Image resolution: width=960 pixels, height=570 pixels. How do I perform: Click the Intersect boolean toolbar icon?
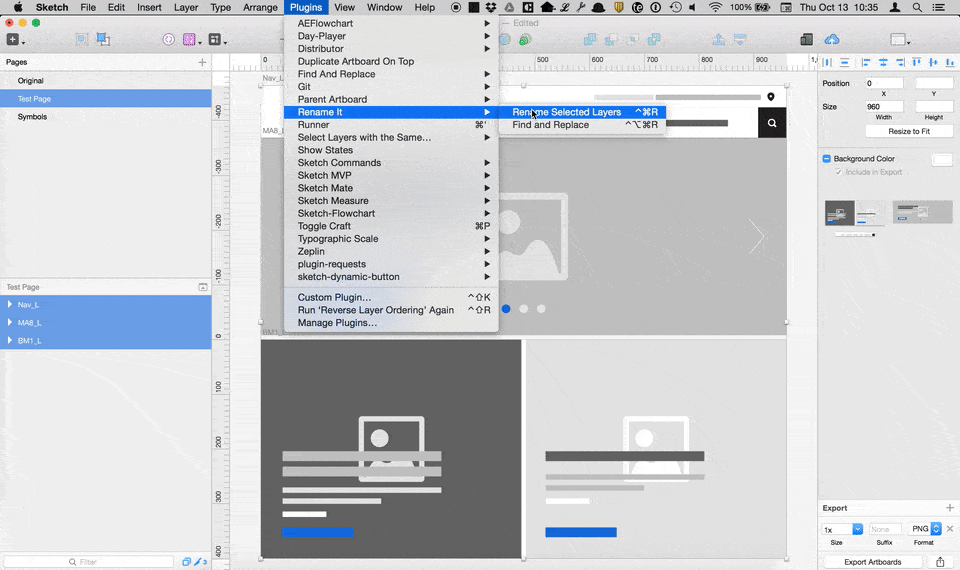(x=632, y=40)
